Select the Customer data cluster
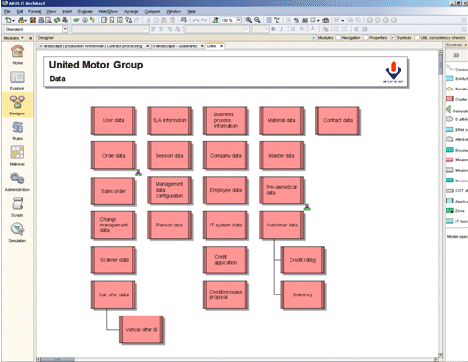Image resolution: width=468 pixels, height=362 pixels. coord(282,225)
